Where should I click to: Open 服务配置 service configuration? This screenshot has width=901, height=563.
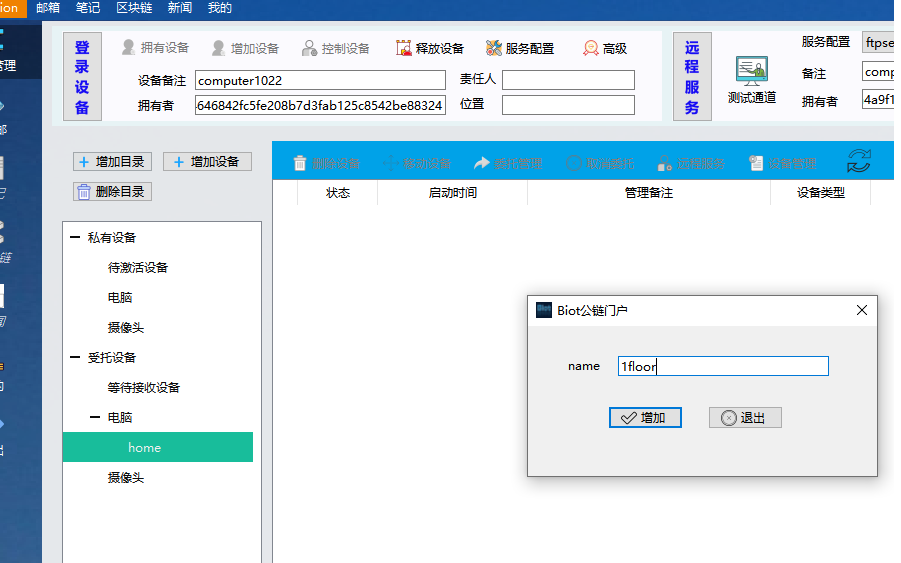point(520,48)
